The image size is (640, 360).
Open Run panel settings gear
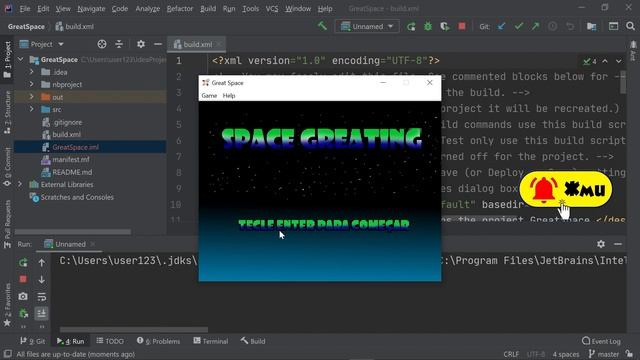(x=601, y=244)
